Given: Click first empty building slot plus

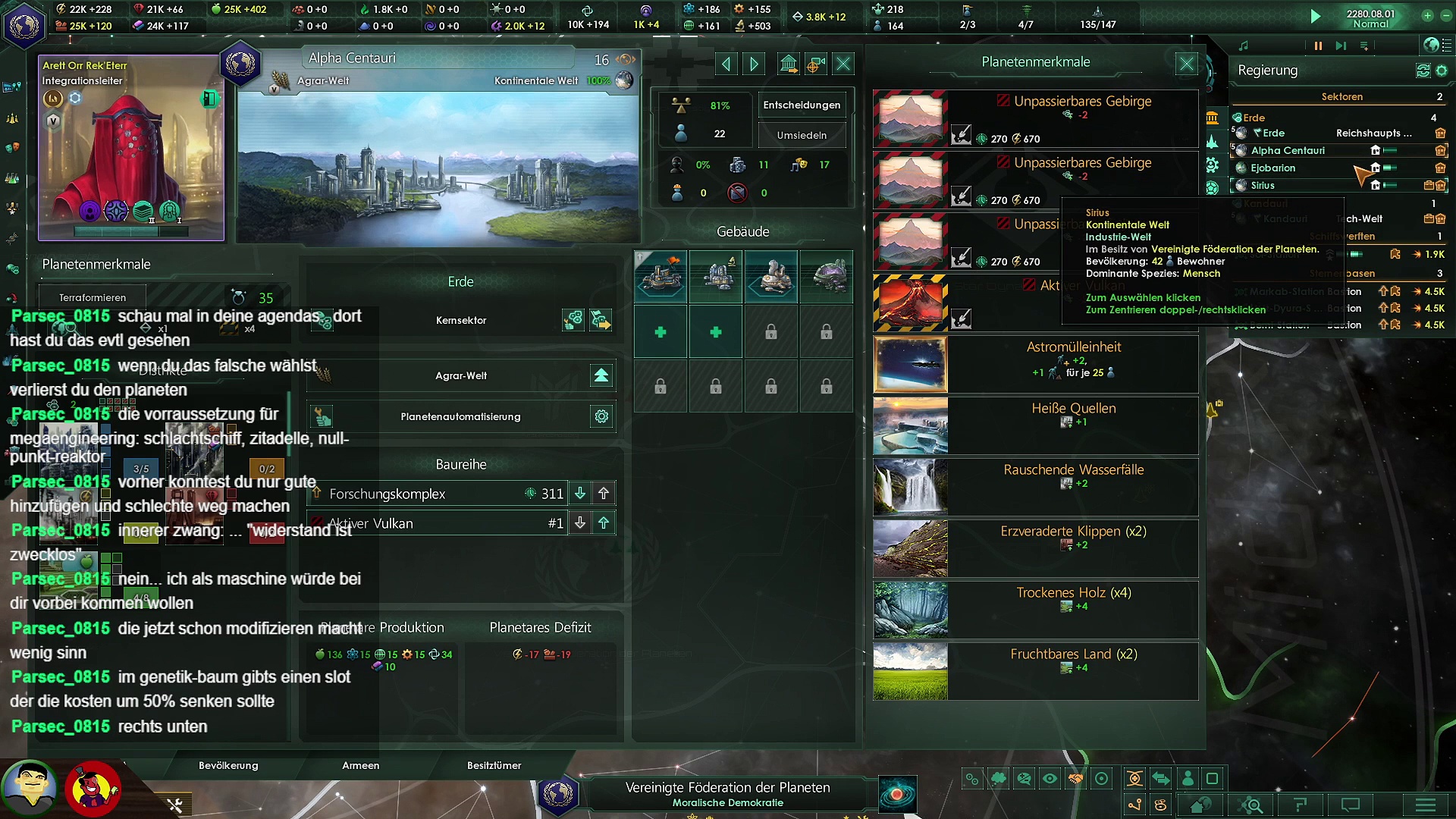Looking at the screenshot, I should click(x=661, y=332).
